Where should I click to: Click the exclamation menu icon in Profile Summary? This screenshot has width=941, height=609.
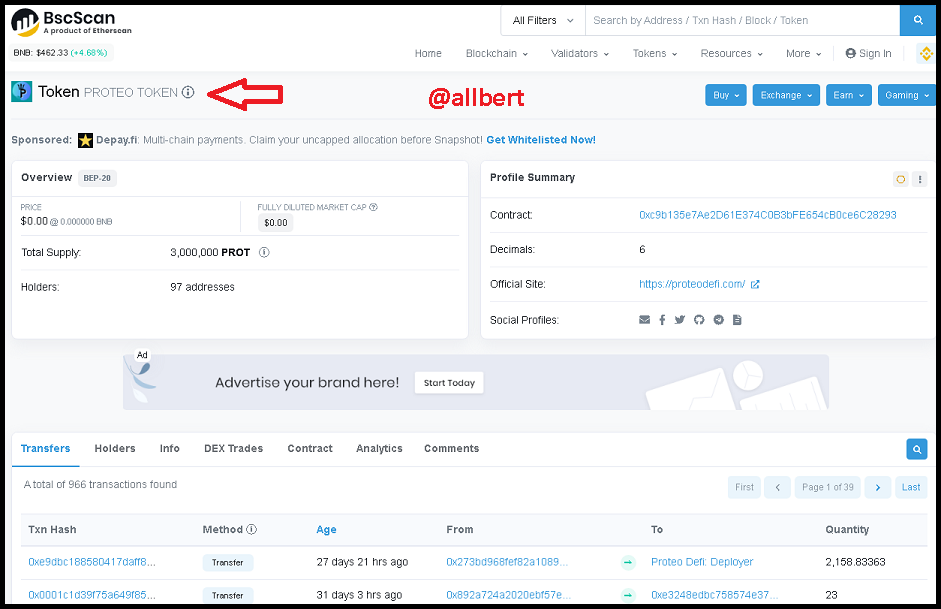pos(919,179)
